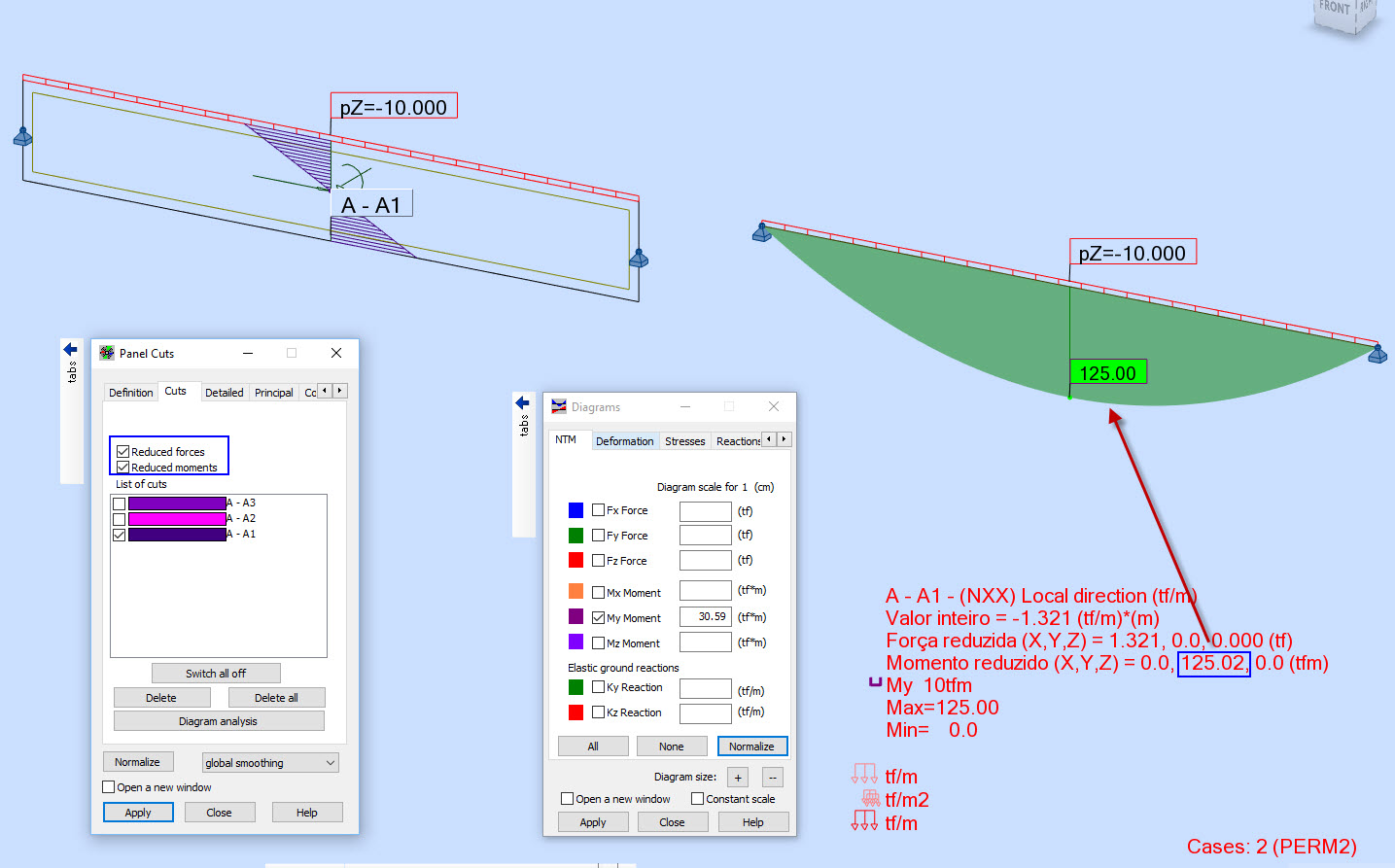Click the Panel Cuts gear icon in titlebar
This screenshot has height=868, width=1395.
tap(107, 353)
